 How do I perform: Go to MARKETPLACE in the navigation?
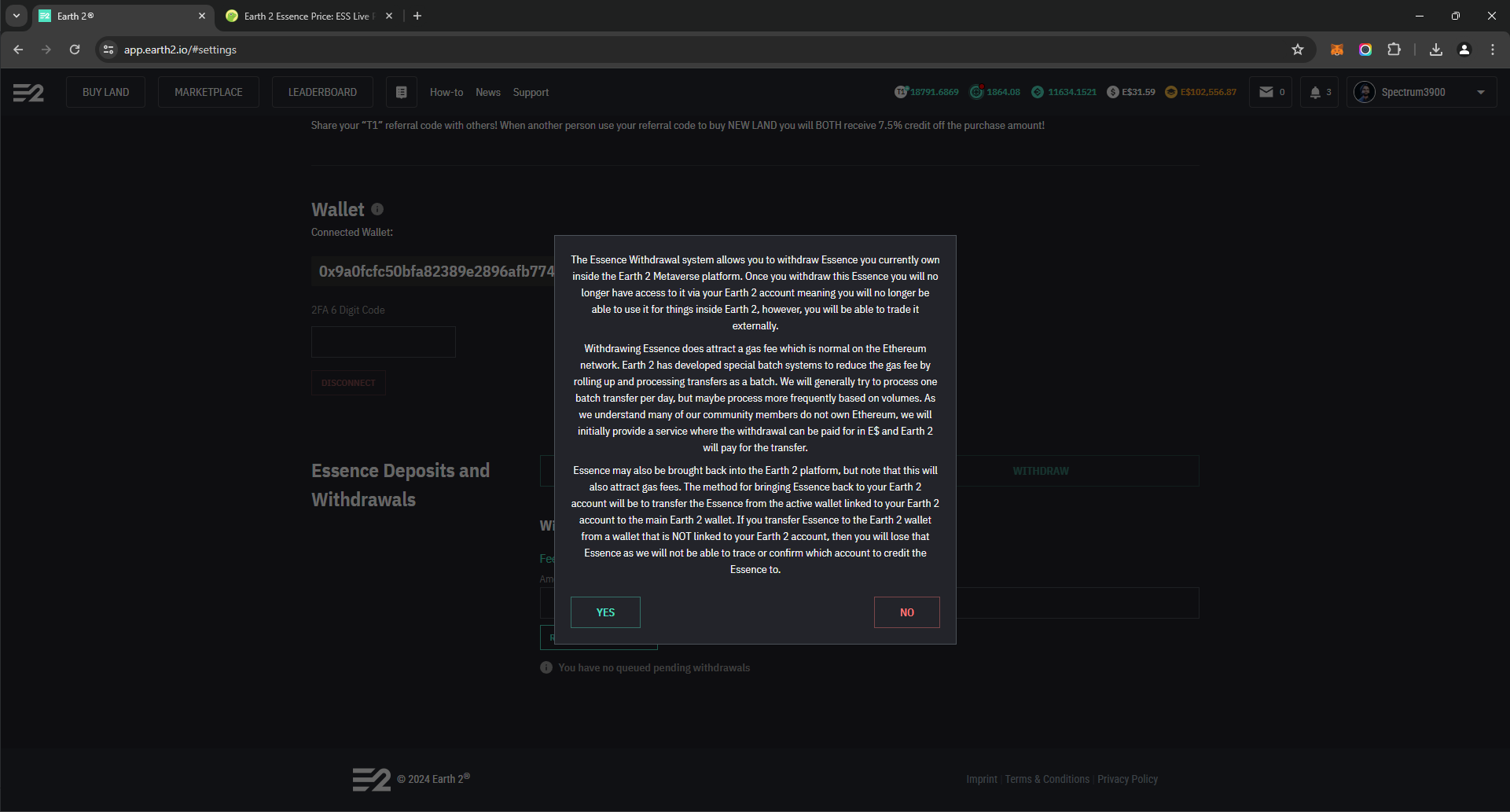point(208,92)
